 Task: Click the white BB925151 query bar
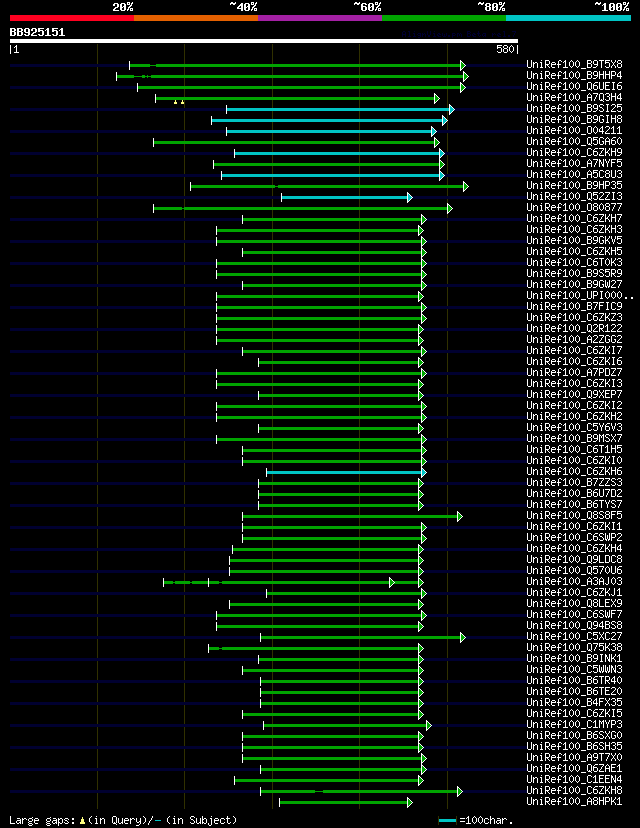pos(263,41)
